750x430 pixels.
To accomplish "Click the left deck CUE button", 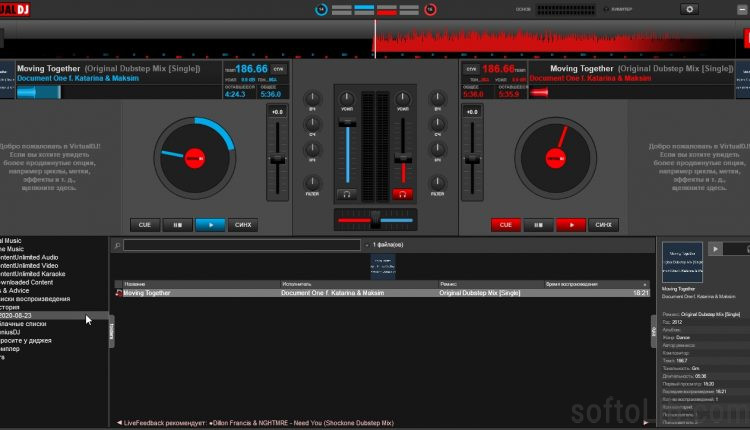I will (145, 225).
